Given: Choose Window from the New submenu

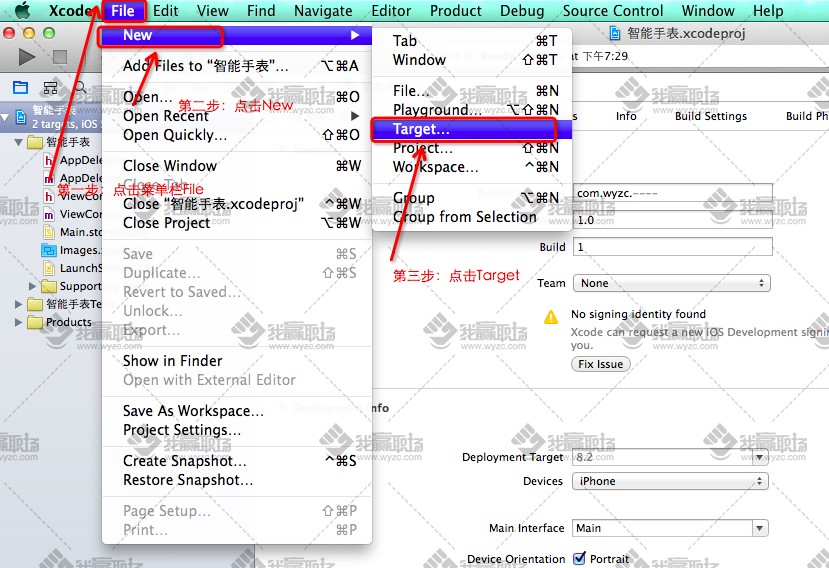Looking at the screenshot, I should pyautogui.click(x=472, y=60).
